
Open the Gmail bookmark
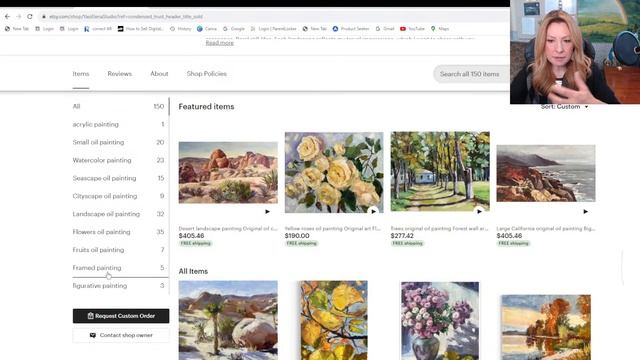point(385,29)
